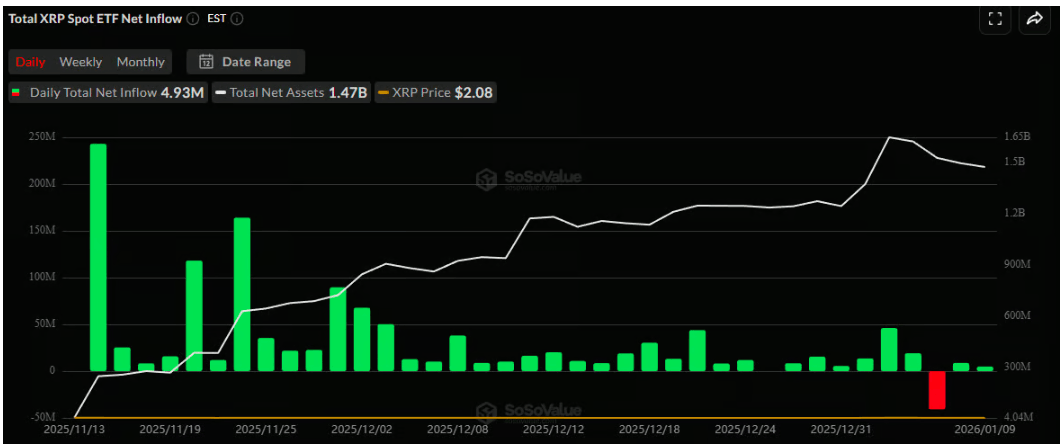1063x447 pixels.
Task: Click the 4.93M daily inflow value
Action: 182,93
